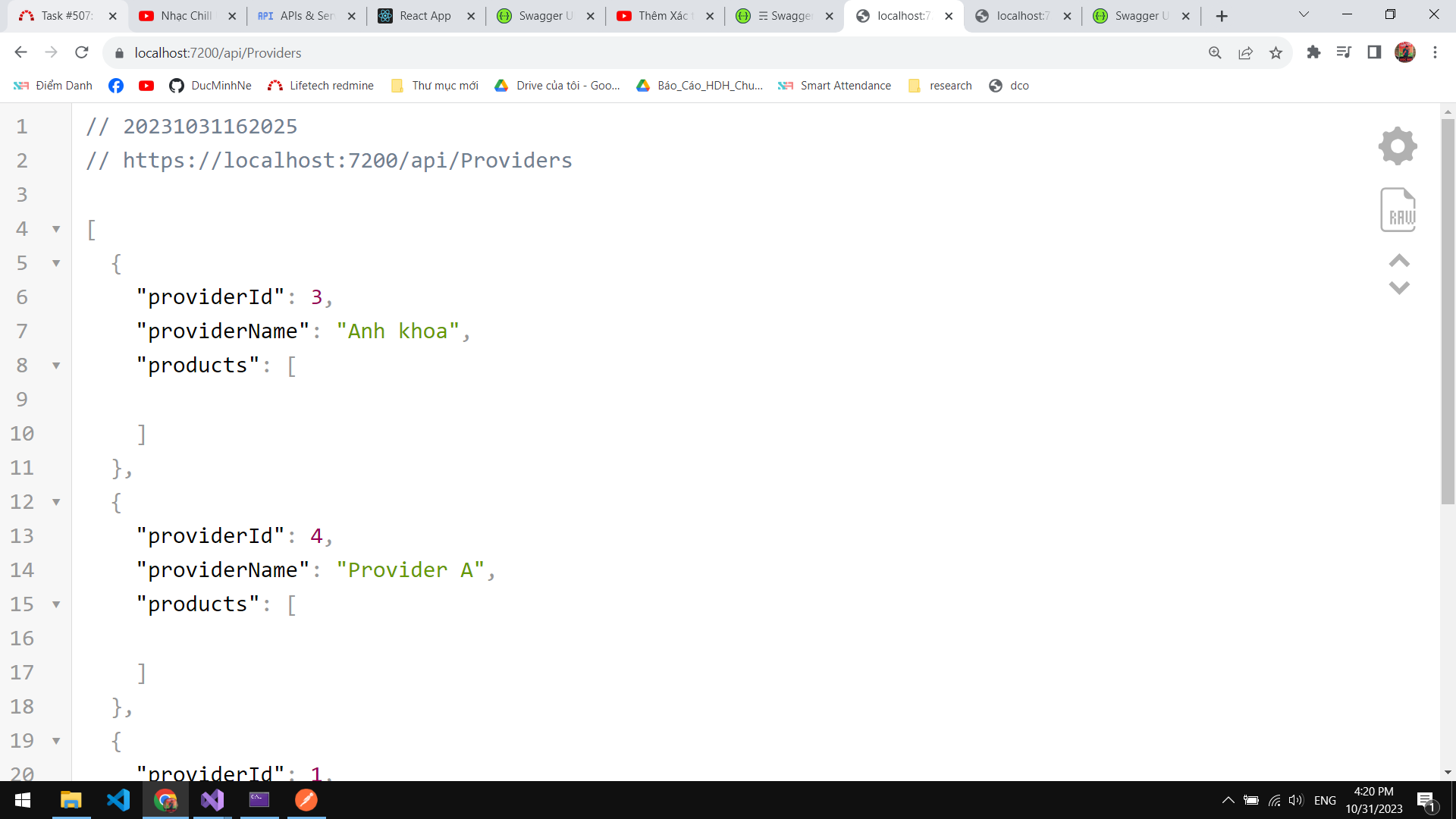Bookmark this page with star icon
1456x819 pixels.
[1276, 53]
